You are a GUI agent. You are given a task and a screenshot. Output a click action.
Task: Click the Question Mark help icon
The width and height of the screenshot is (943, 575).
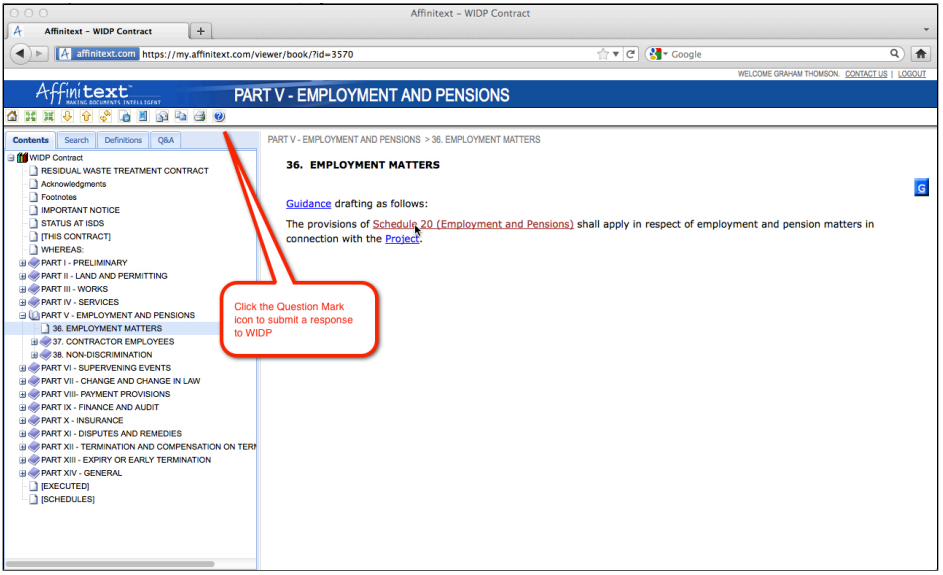(x=219, y=116)
